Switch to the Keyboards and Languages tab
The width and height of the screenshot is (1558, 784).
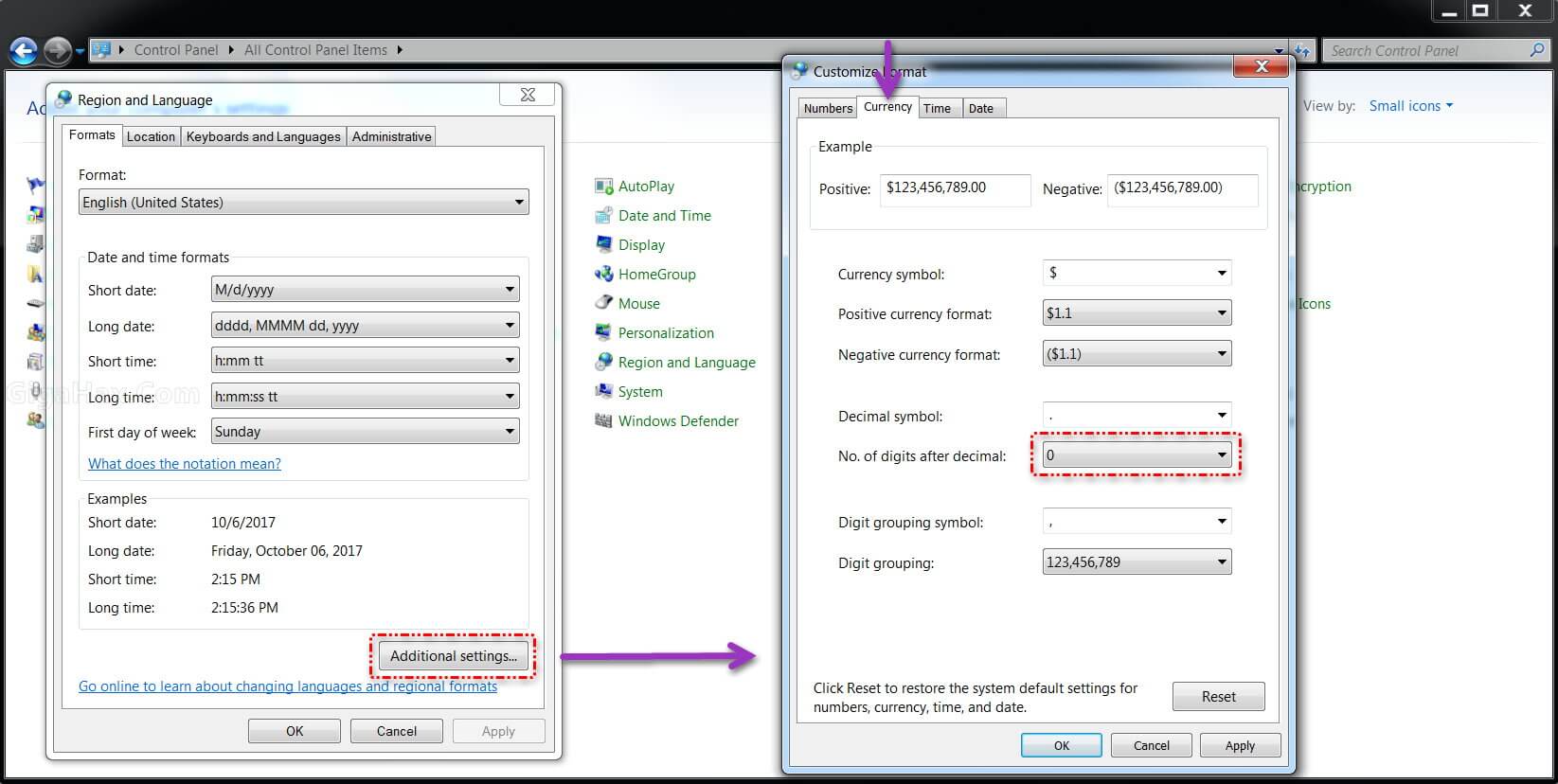click(x=263, y=136)
